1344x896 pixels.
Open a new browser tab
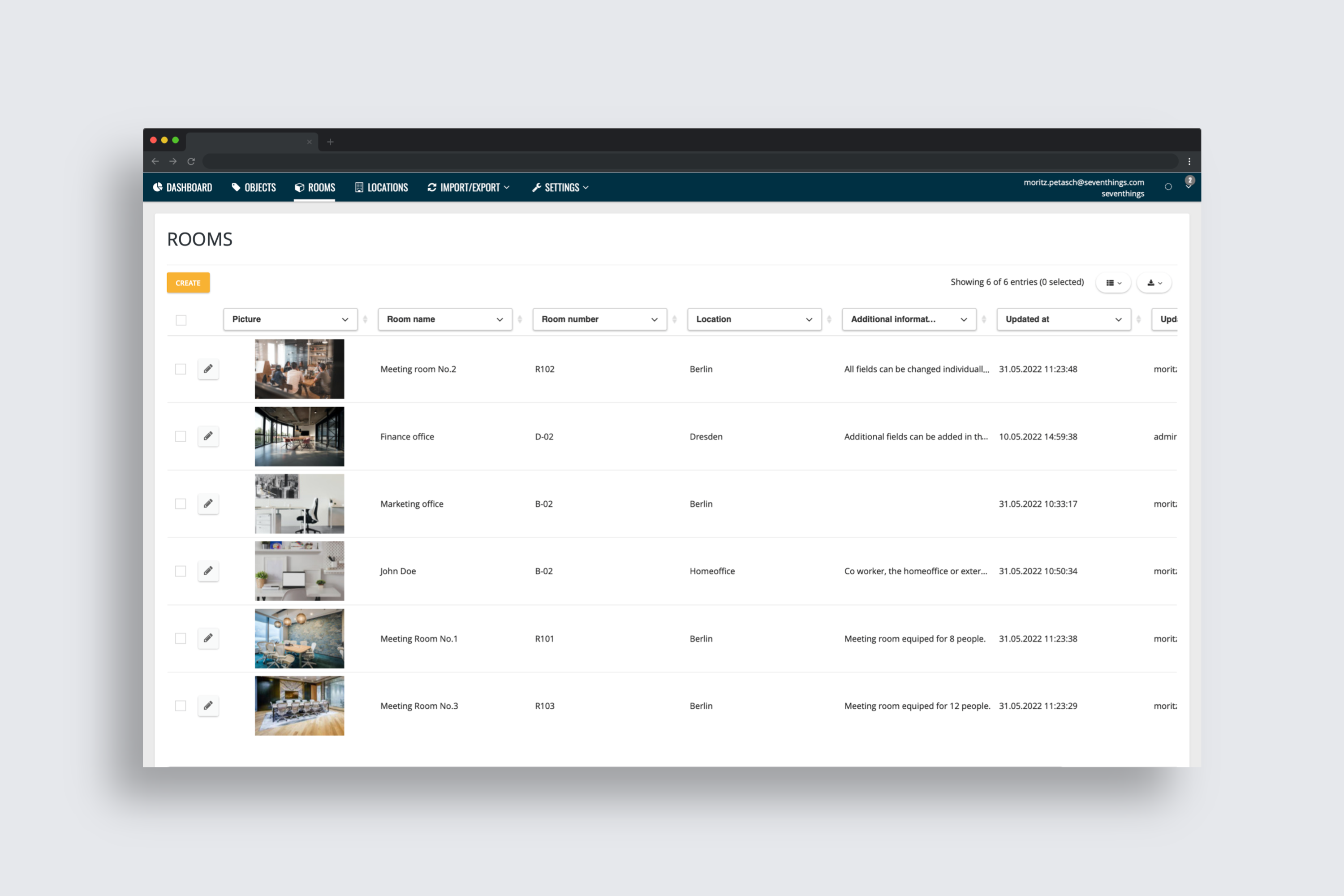coord(330,142)
